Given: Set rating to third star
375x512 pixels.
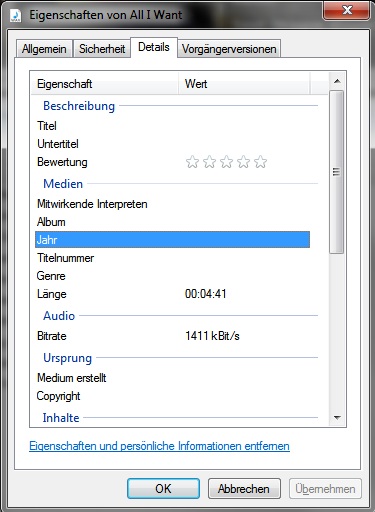Looking at the screenshot, I should click(x=226, y=162).
